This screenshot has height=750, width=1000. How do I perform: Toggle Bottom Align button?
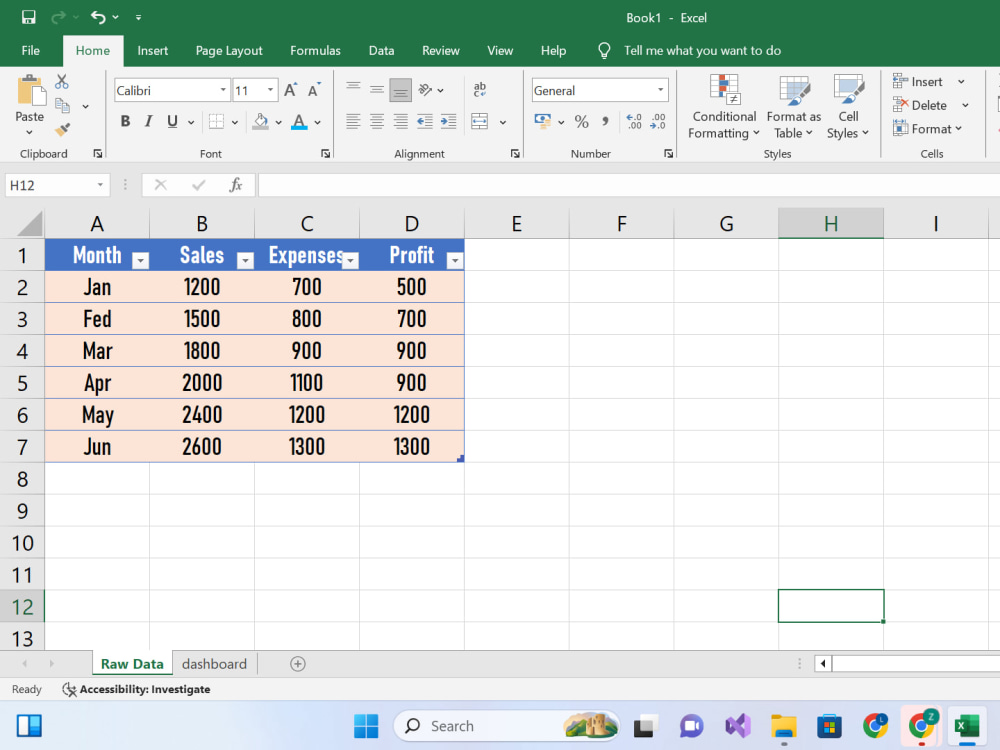pyautogui.click(x=401, y=90)
